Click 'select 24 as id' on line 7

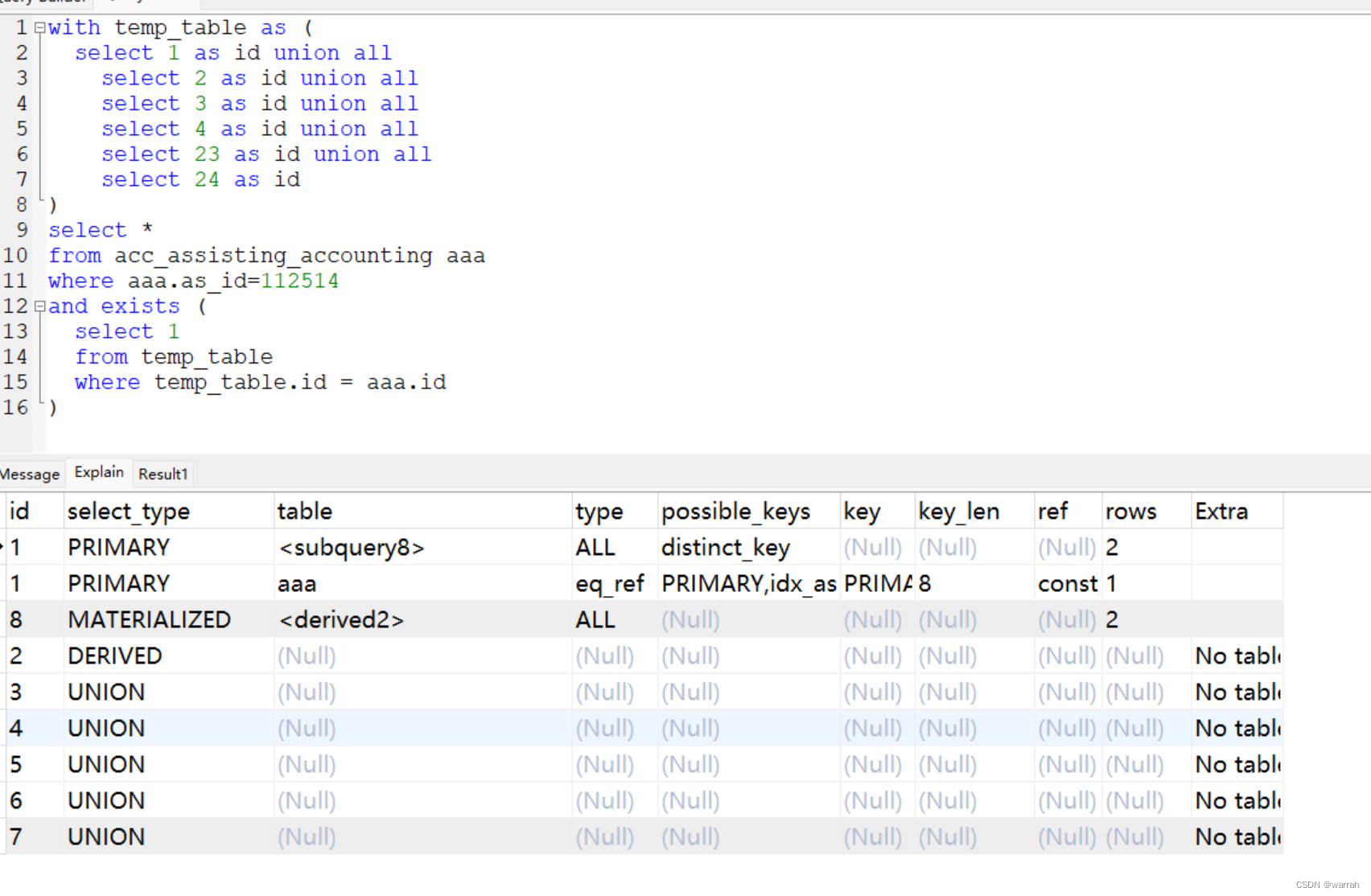coord(201,179)
